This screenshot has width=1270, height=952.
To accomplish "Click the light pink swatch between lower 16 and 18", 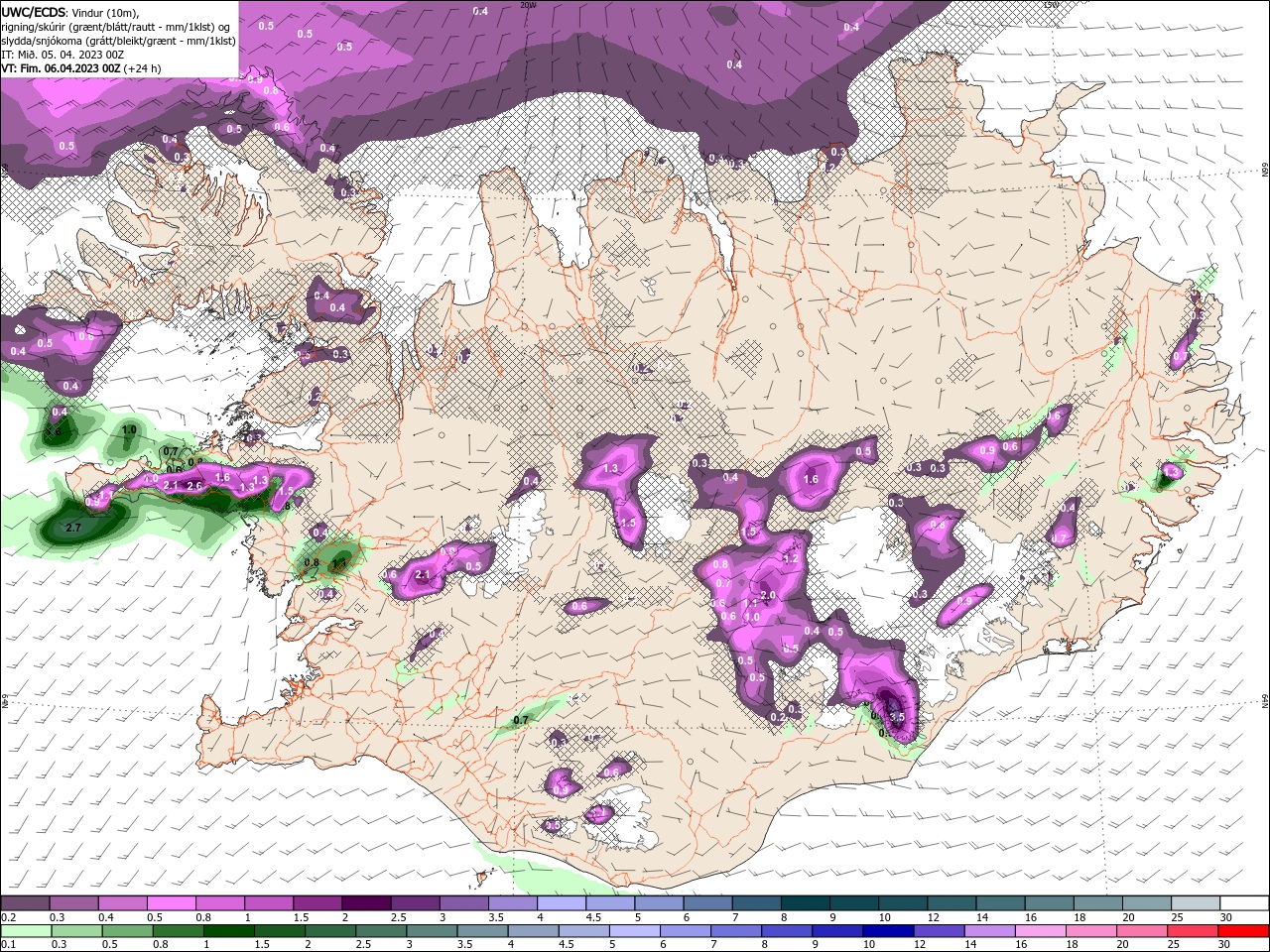I will 1040,931.
